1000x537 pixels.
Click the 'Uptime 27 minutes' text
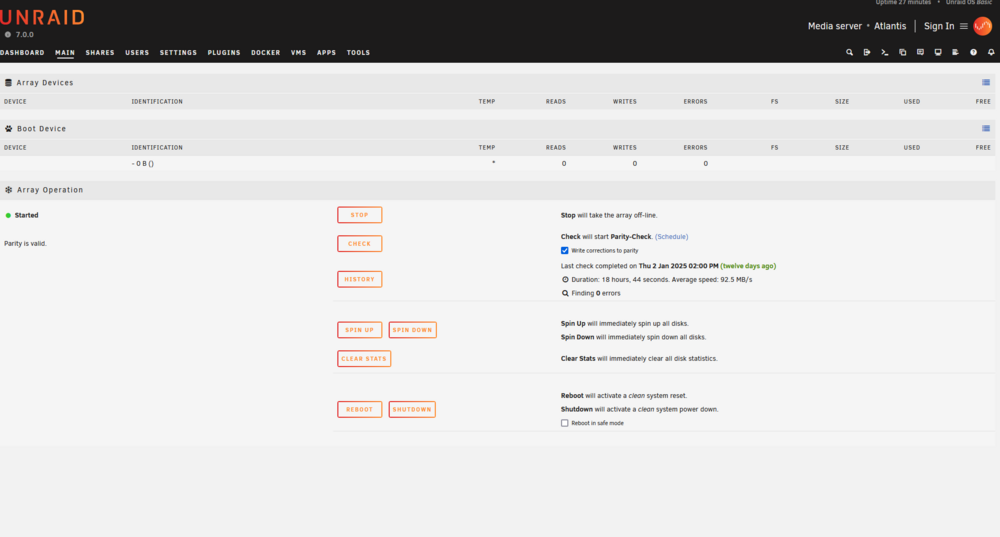click(x=903, y=3)
